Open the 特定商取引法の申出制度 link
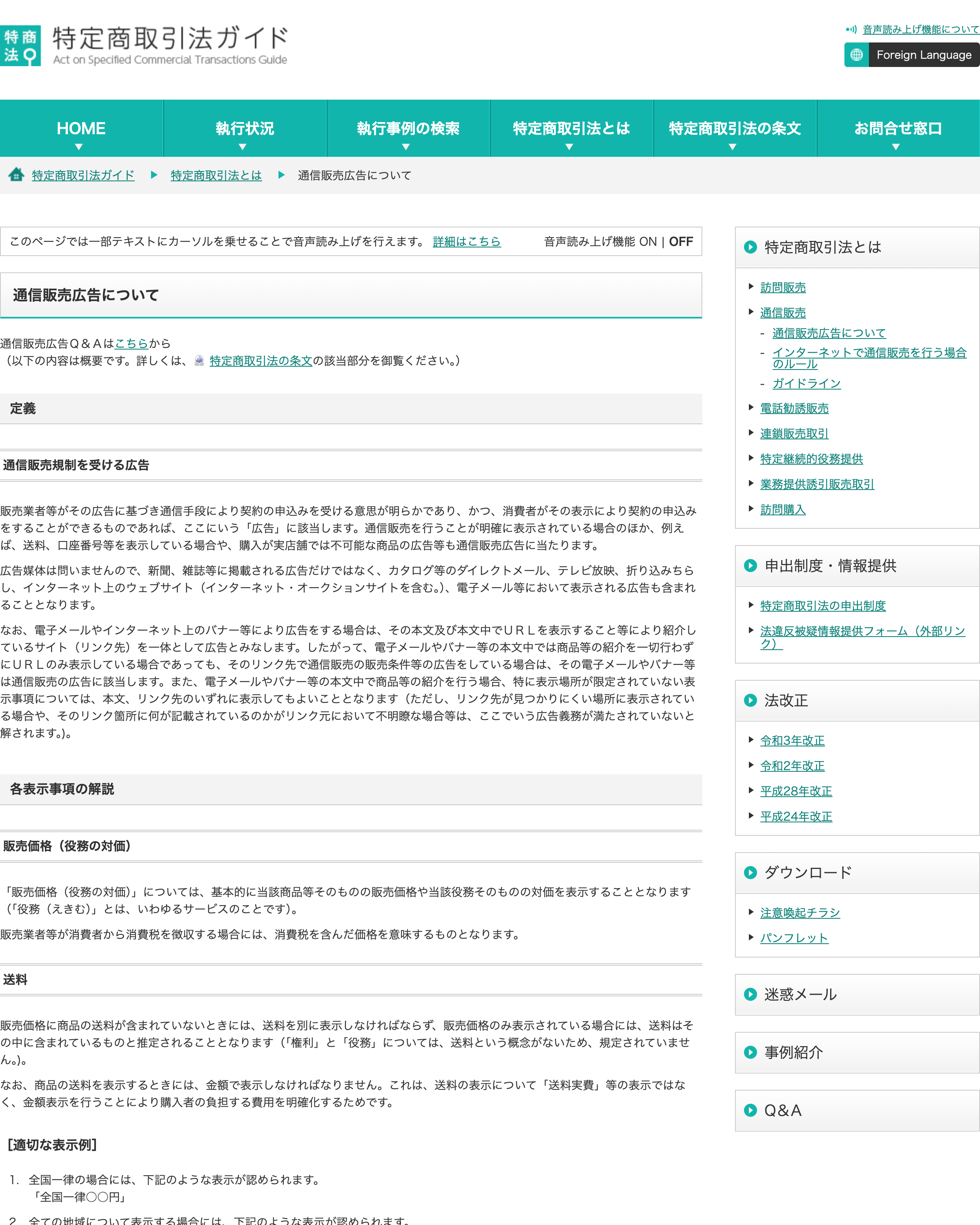 tap(823, 606)
